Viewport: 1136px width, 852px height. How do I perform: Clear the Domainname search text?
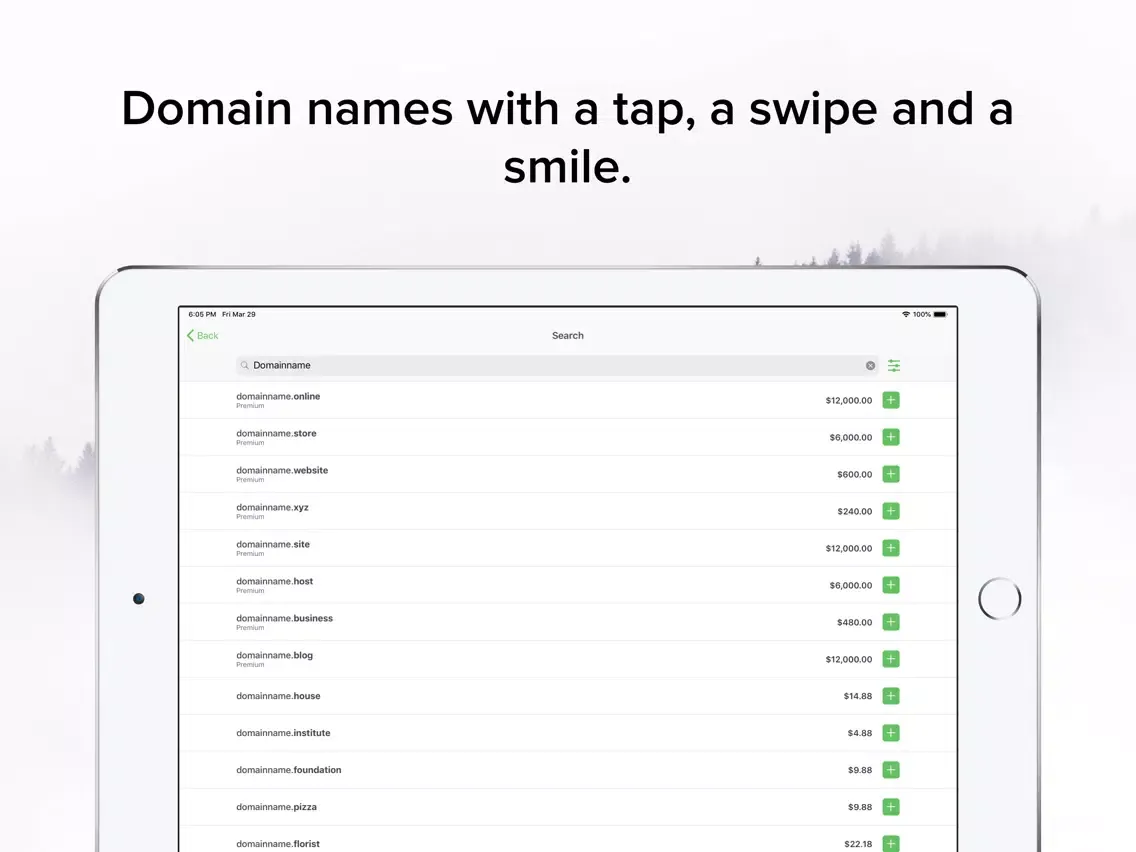click(870, 365)
